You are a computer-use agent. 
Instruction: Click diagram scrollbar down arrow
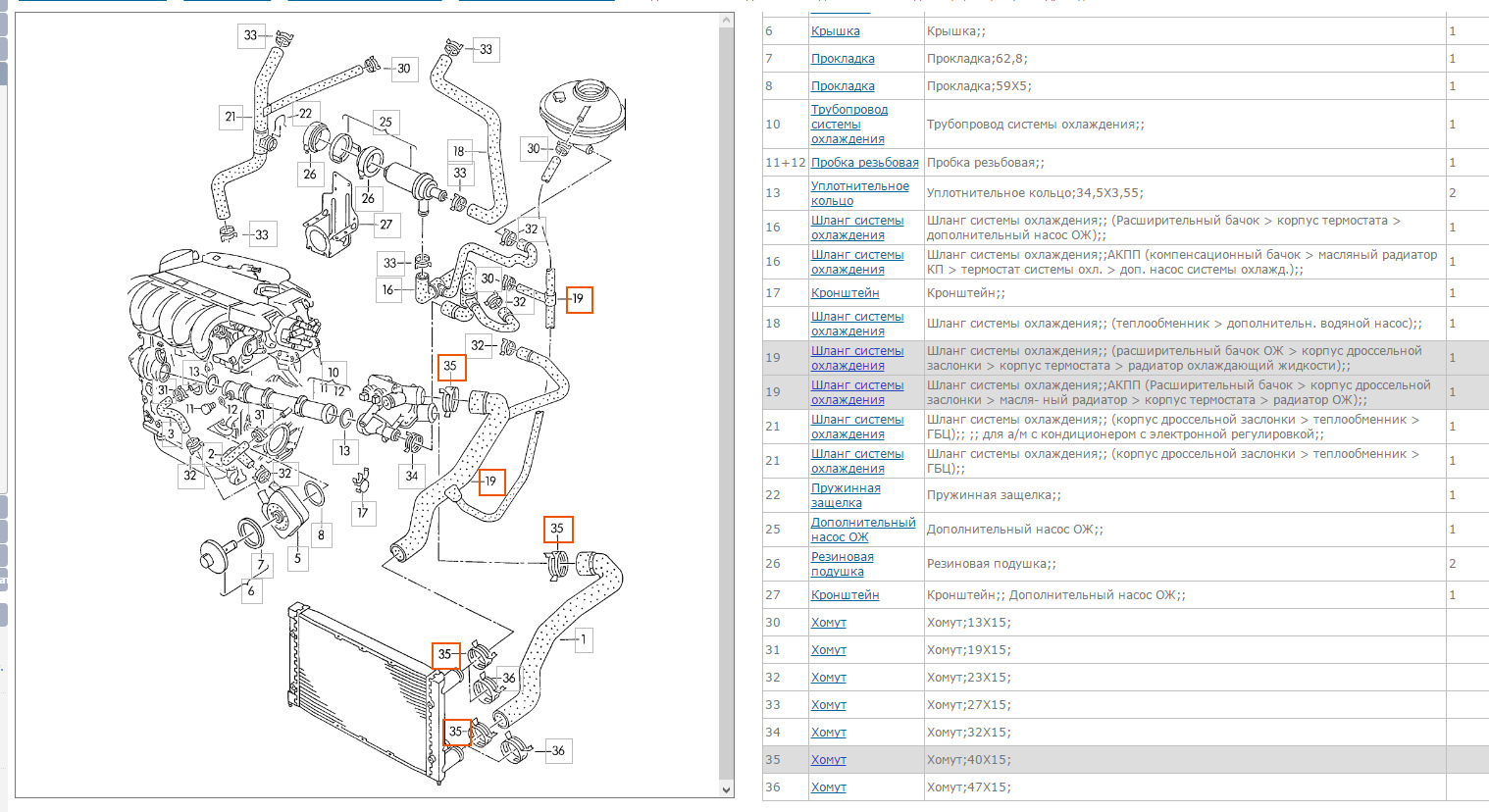pyautogui.click(x=727, y=789)
